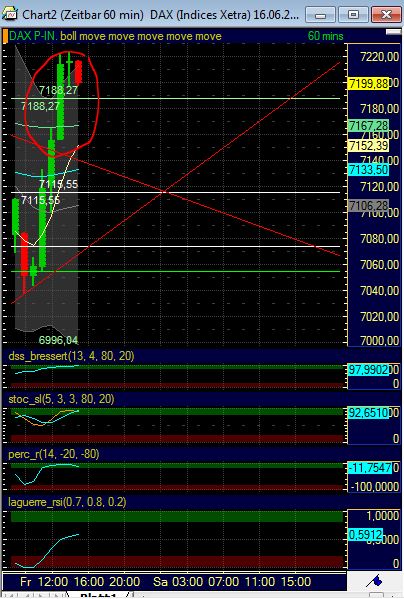Click the 7180,00 price axis label
Viewport: 404px width, 599px height.
click(x=380, y=109)
